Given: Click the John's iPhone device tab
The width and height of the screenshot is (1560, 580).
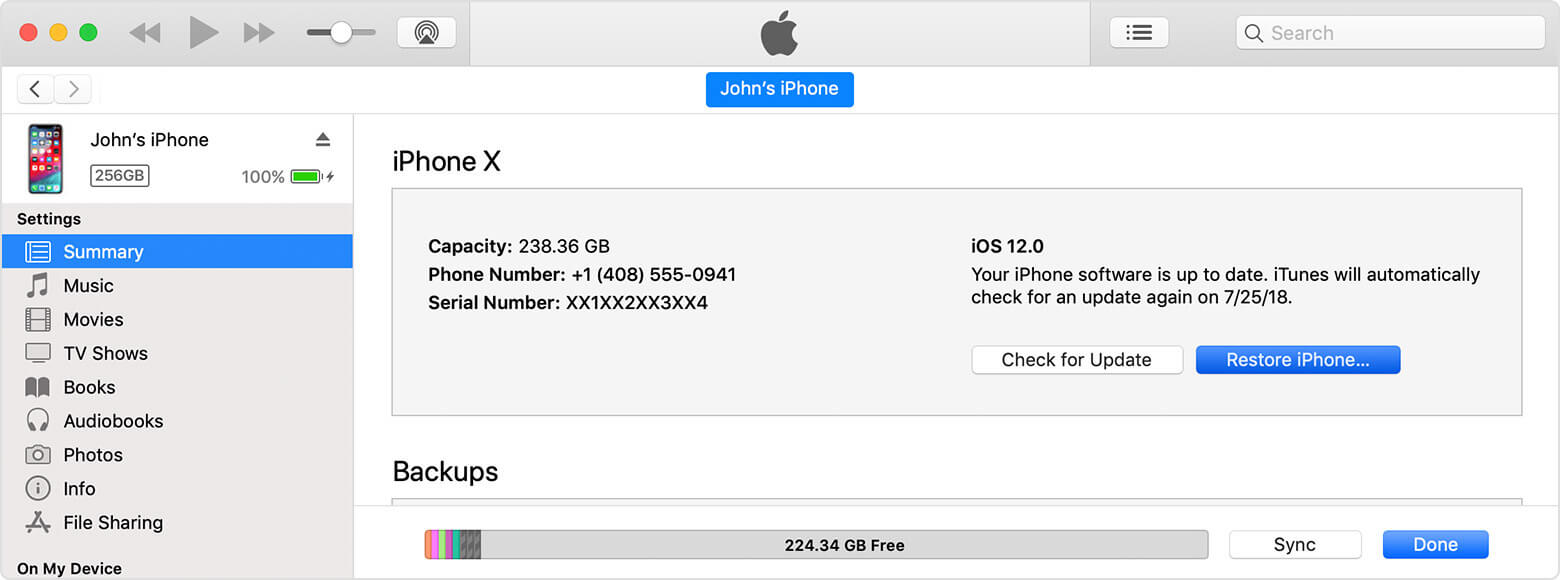Looking at the screenshot, I should pos(779,89).
